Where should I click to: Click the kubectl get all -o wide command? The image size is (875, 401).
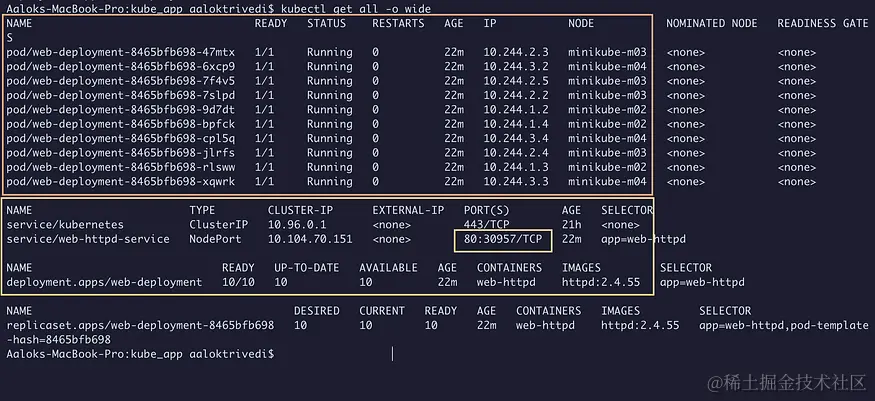[356, 9]
